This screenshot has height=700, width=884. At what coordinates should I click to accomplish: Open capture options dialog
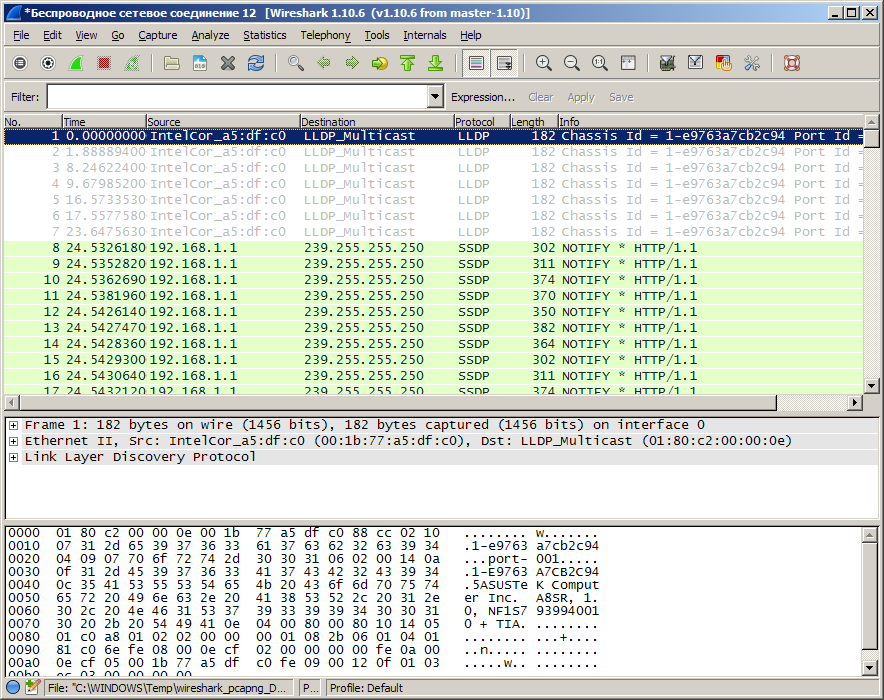click(x=48, y=63)
